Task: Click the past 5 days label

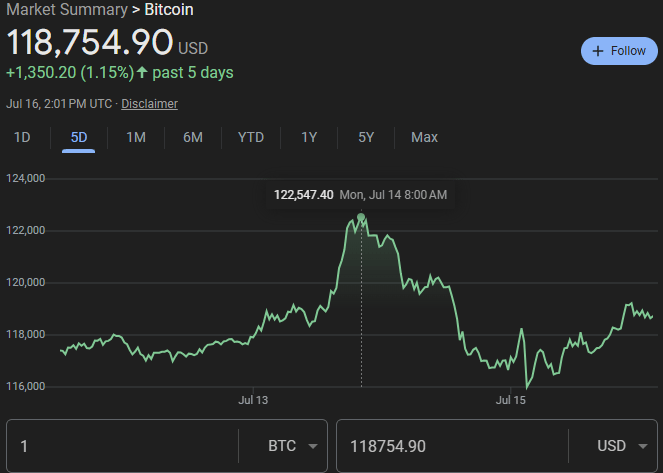Action: [x=193, y=73]
